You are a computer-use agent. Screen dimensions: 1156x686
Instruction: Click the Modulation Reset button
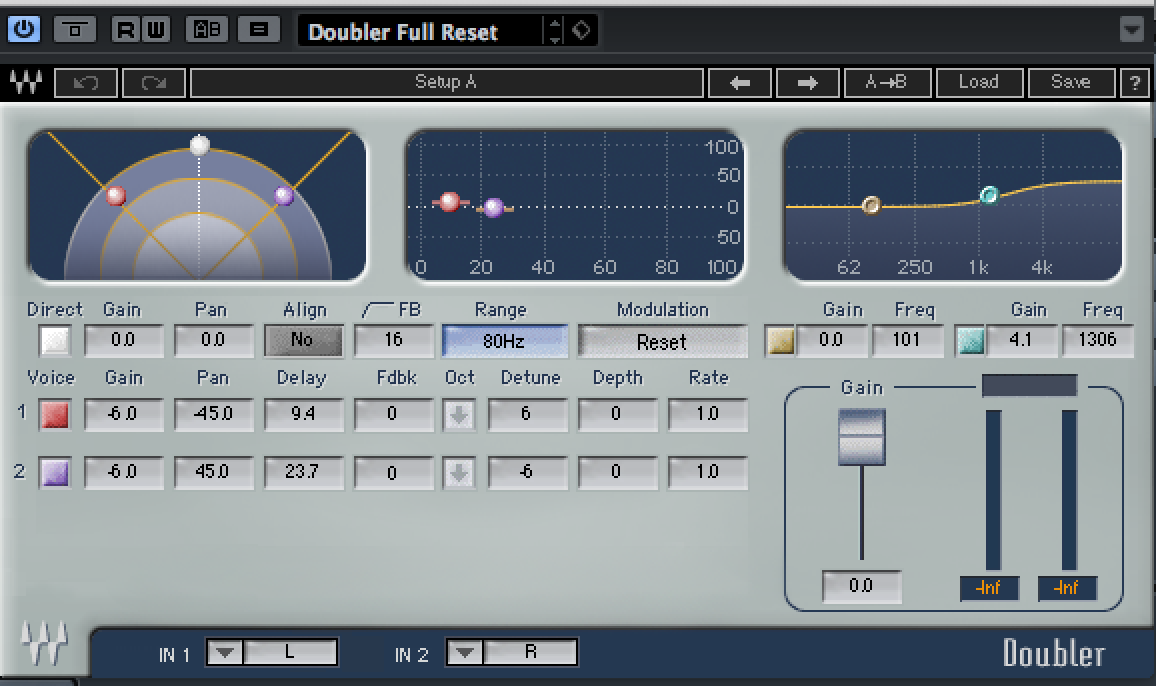tap(662, 342)
